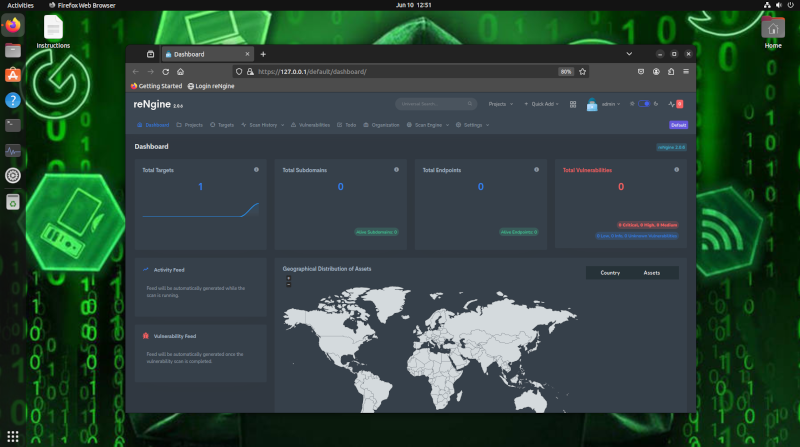This screenshot has width=800, height=447.
Task: Open Firefox from the Ubuntu dock
Action: pyautogui.click(x=13, y=26)
